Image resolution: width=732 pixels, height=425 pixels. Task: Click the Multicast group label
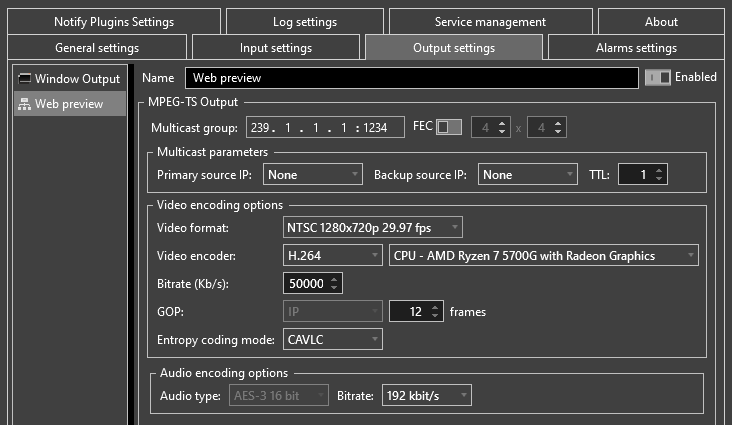[x=194, y=128]
